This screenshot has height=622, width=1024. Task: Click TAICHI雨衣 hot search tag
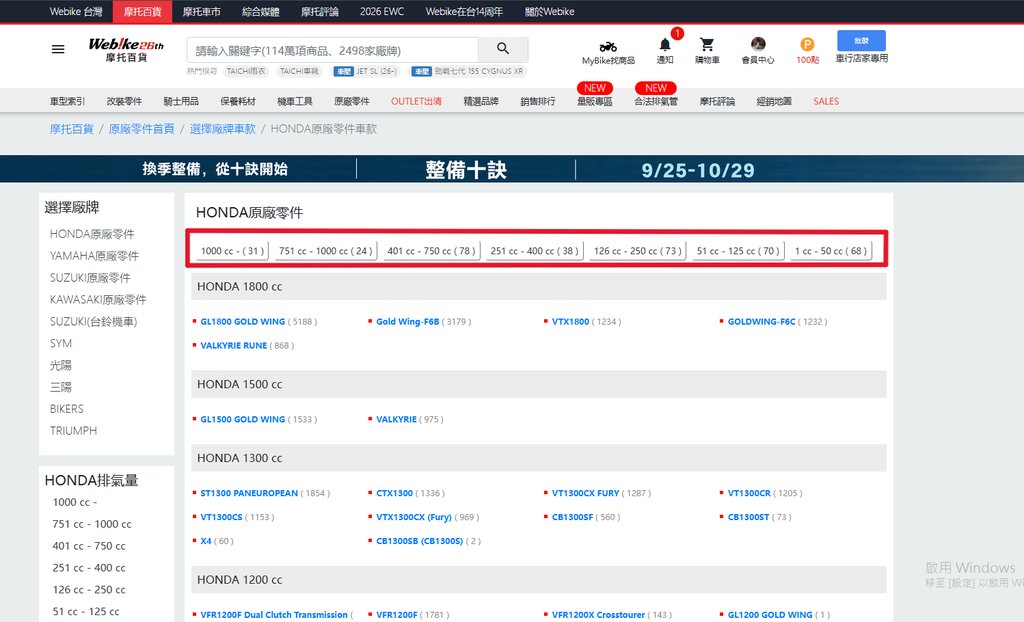pos(246,71)
